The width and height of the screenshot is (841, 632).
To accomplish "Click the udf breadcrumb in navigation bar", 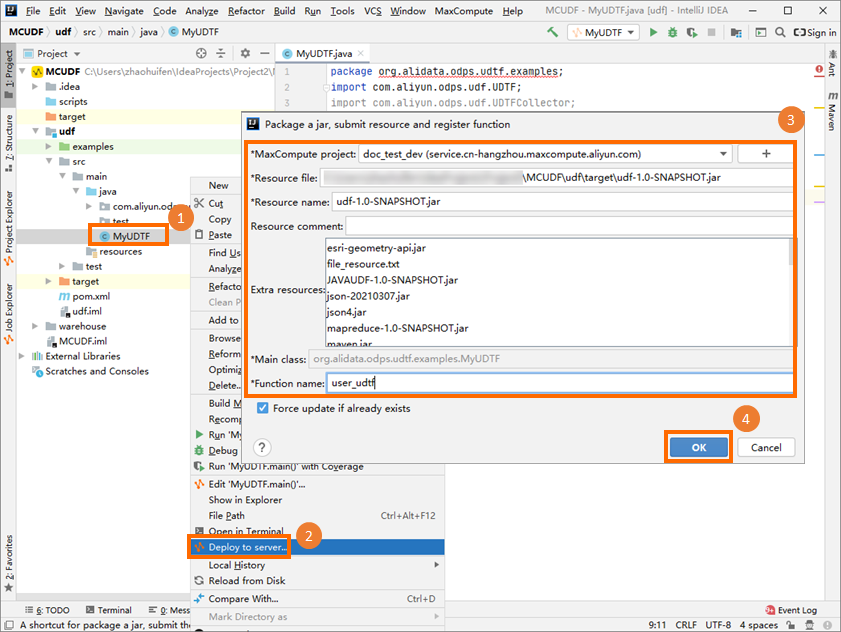I will [x=63, y=32].
